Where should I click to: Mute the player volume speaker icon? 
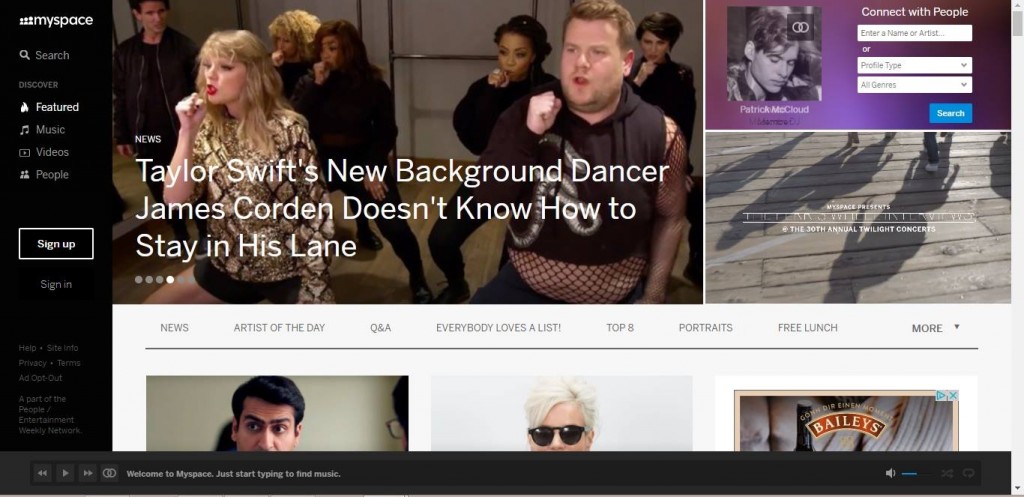pos(891,473)
